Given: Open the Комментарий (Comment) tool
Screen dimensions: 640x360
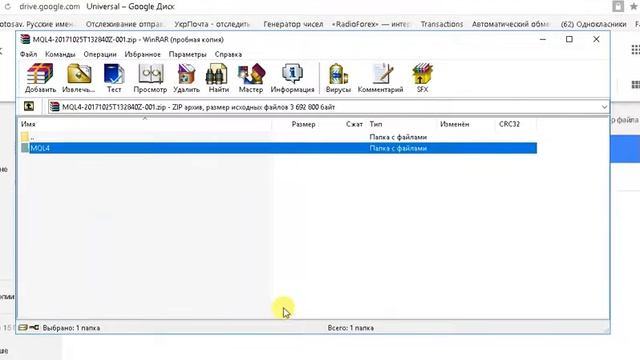Looking at the screenshot, I should pyautogui.click(x=380, y=78).
